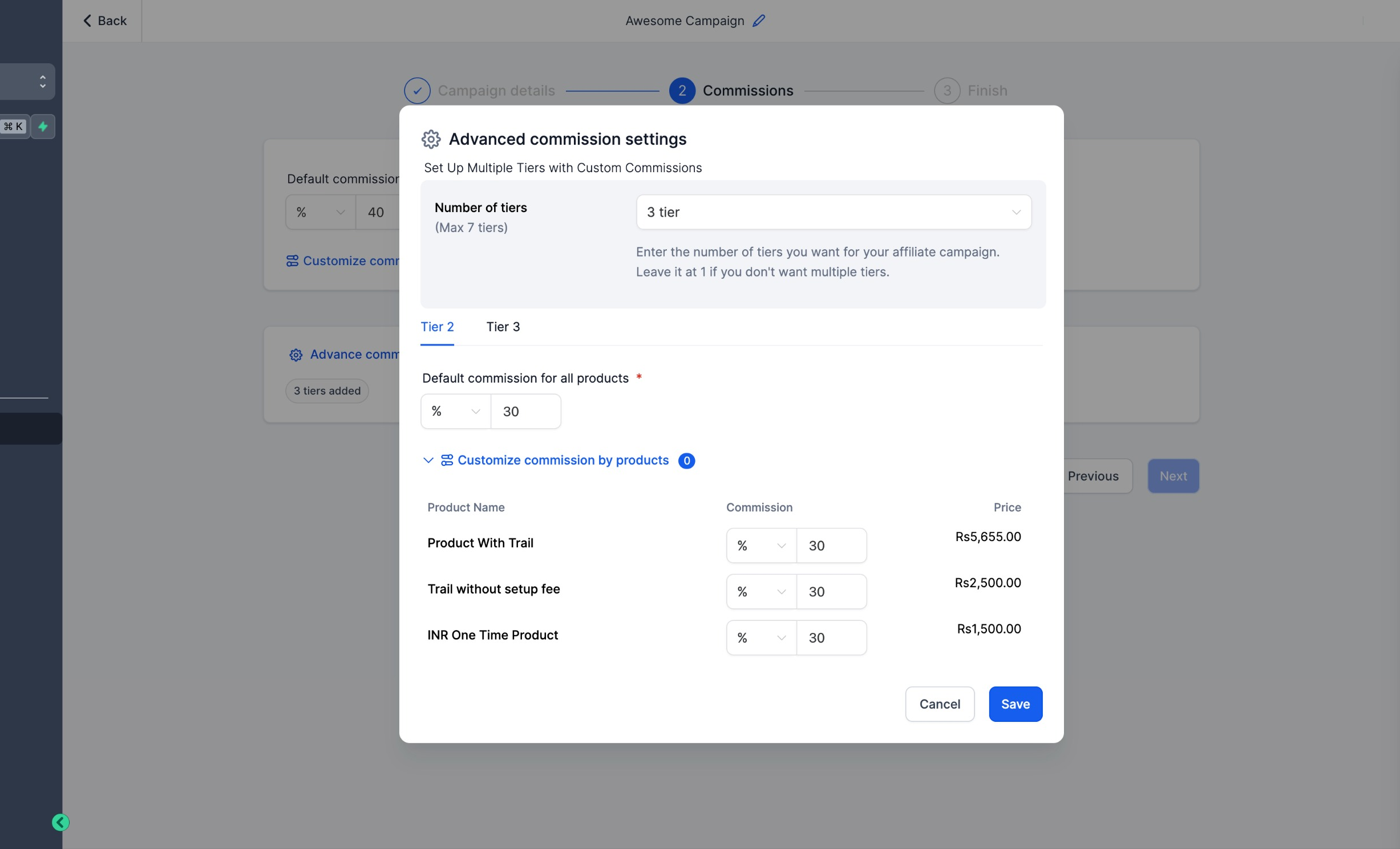
Task: Click the Finish step number 3 circle
Action: [x=947, y=91]
